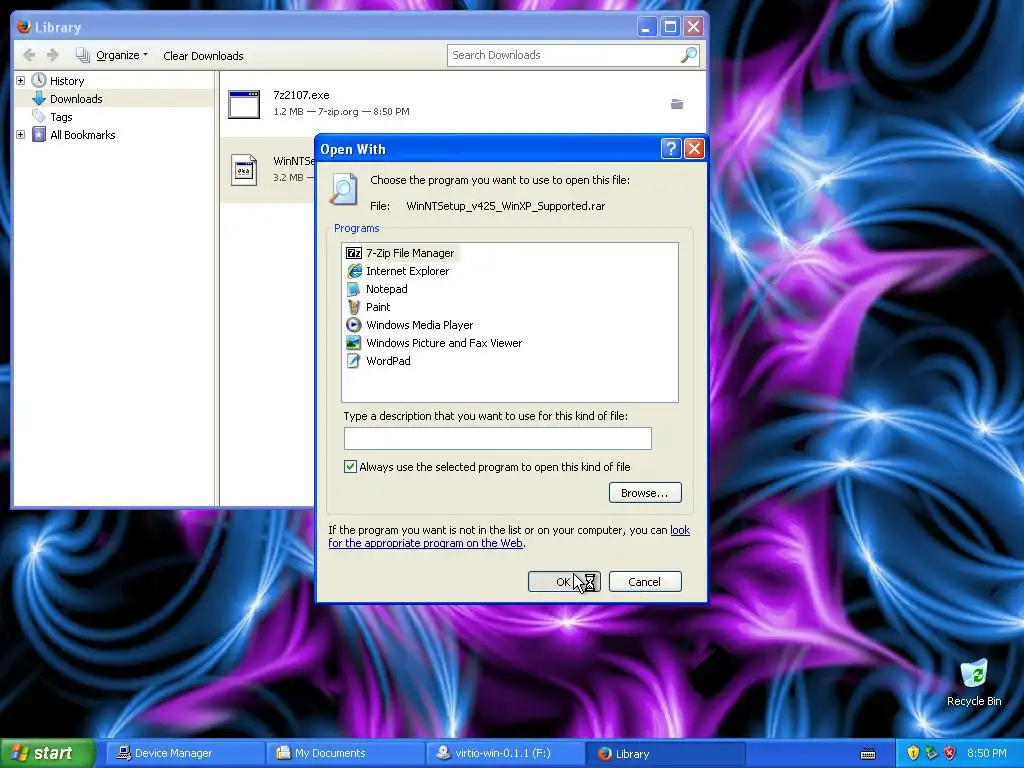
Task: Select the Tags label in Library sidebar
Action: [x=61, y=117]
